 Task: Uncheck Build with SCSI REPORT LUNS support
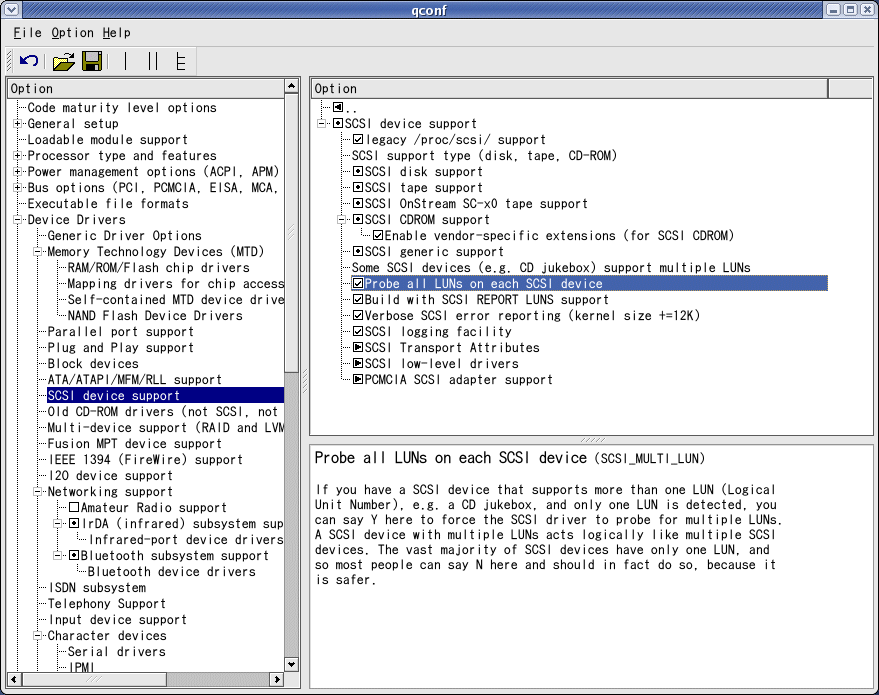tap(358, 299)
